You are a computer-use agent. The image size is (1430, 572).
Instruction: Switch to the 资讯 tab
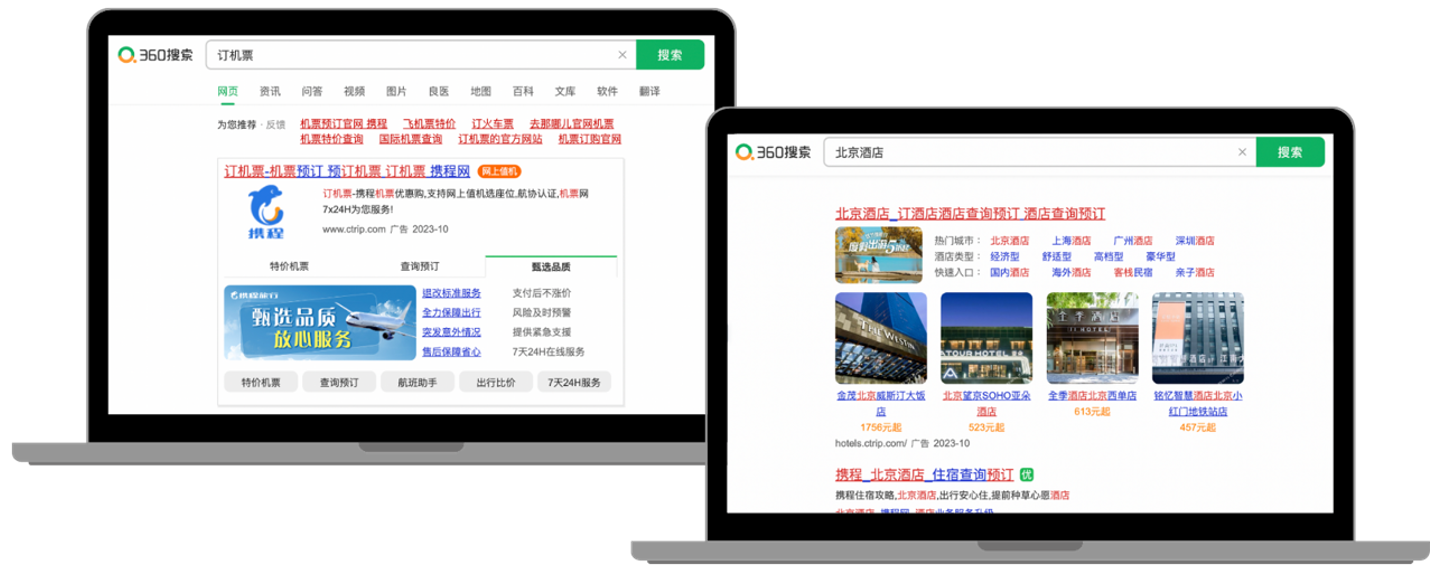tap(270, 91)
